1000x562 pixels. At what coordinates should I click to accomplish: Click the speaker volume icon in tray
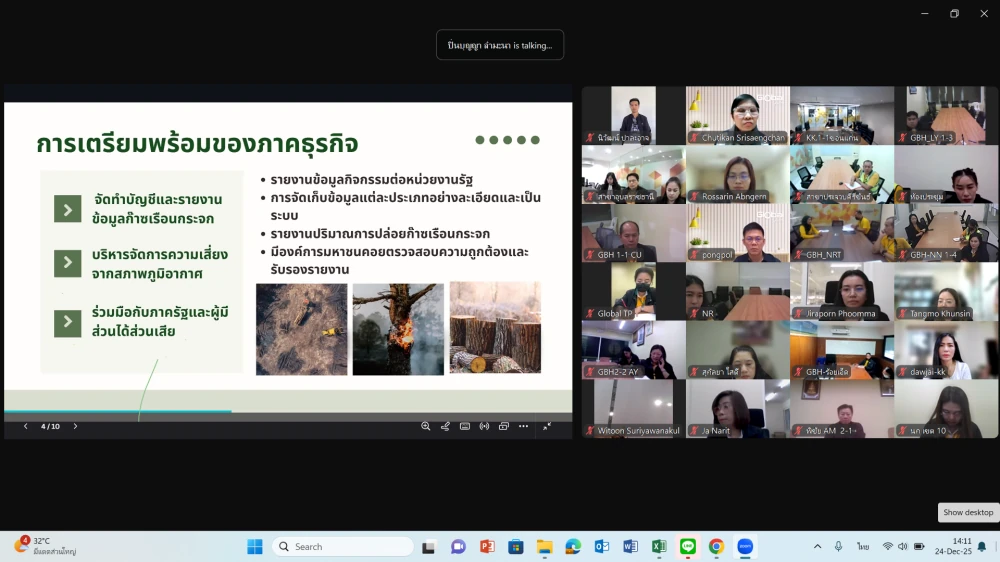902,547
